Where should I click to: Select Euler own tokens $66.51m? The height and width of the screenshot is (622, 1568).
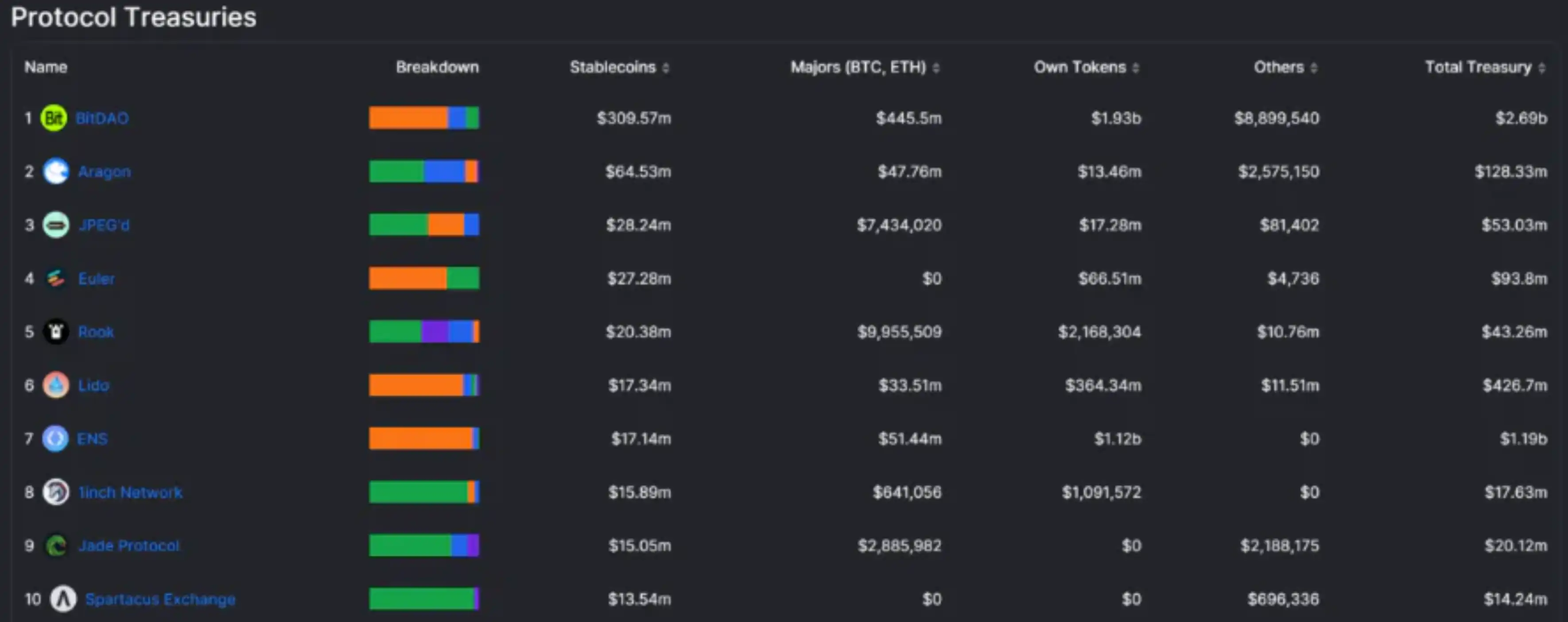click(x=1110, y=279)
